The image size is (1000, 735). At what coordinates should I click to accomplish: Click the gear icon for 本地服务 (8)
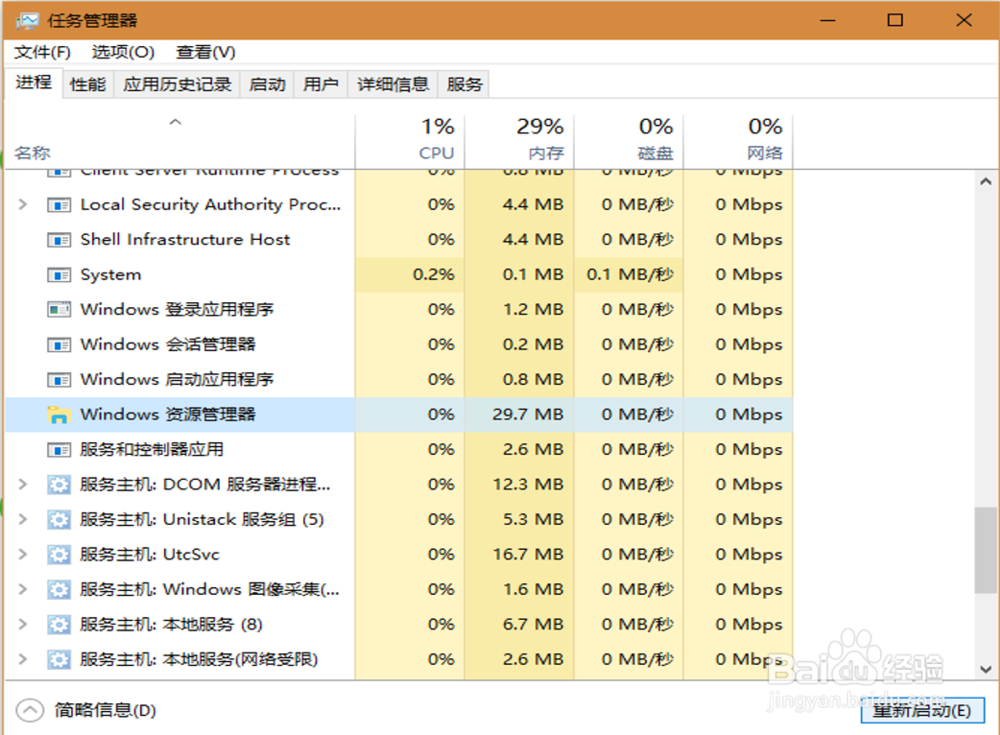coord(59,625)
